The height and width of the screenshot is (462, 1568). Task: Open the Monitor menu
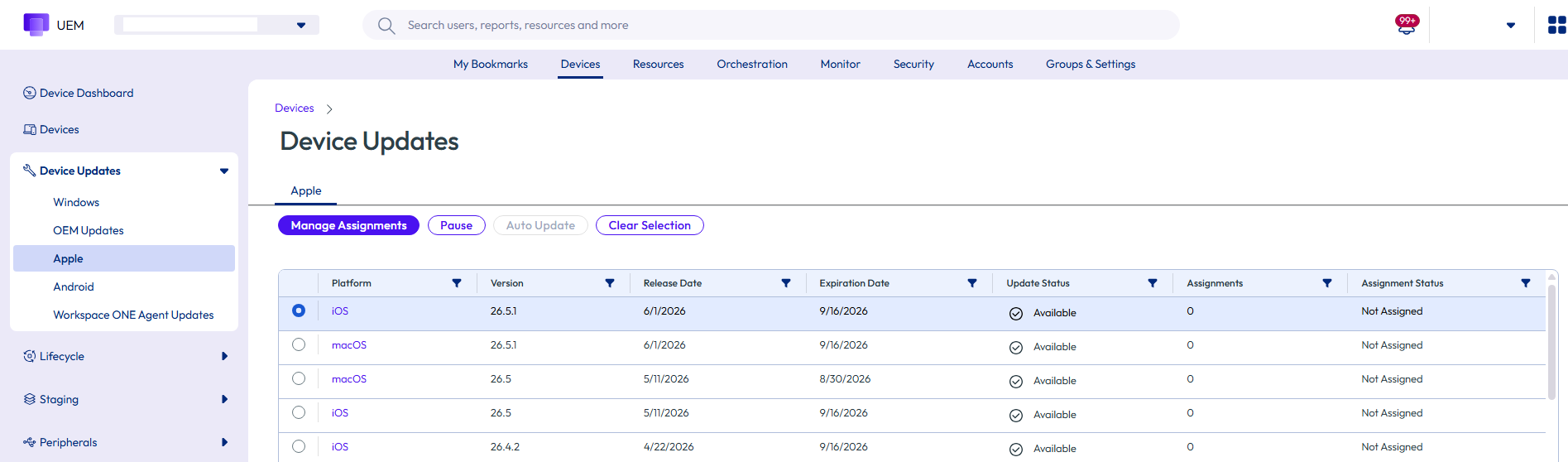[841, 64]
